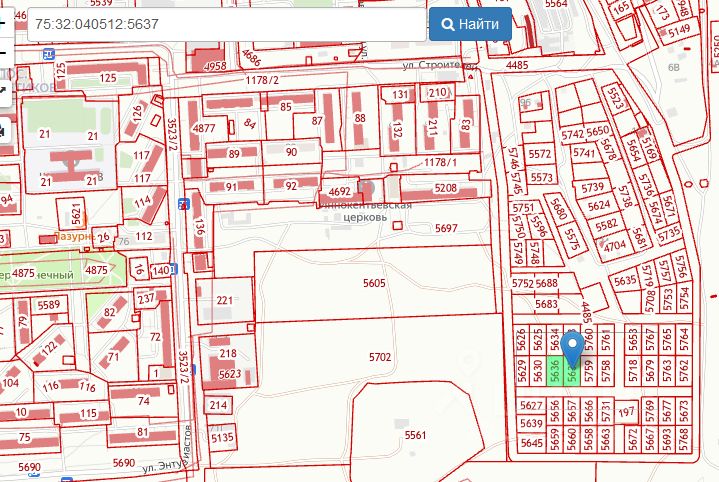
Task: Click the Иннокентьевская церковь landmark icon
Action: [365, 188]
